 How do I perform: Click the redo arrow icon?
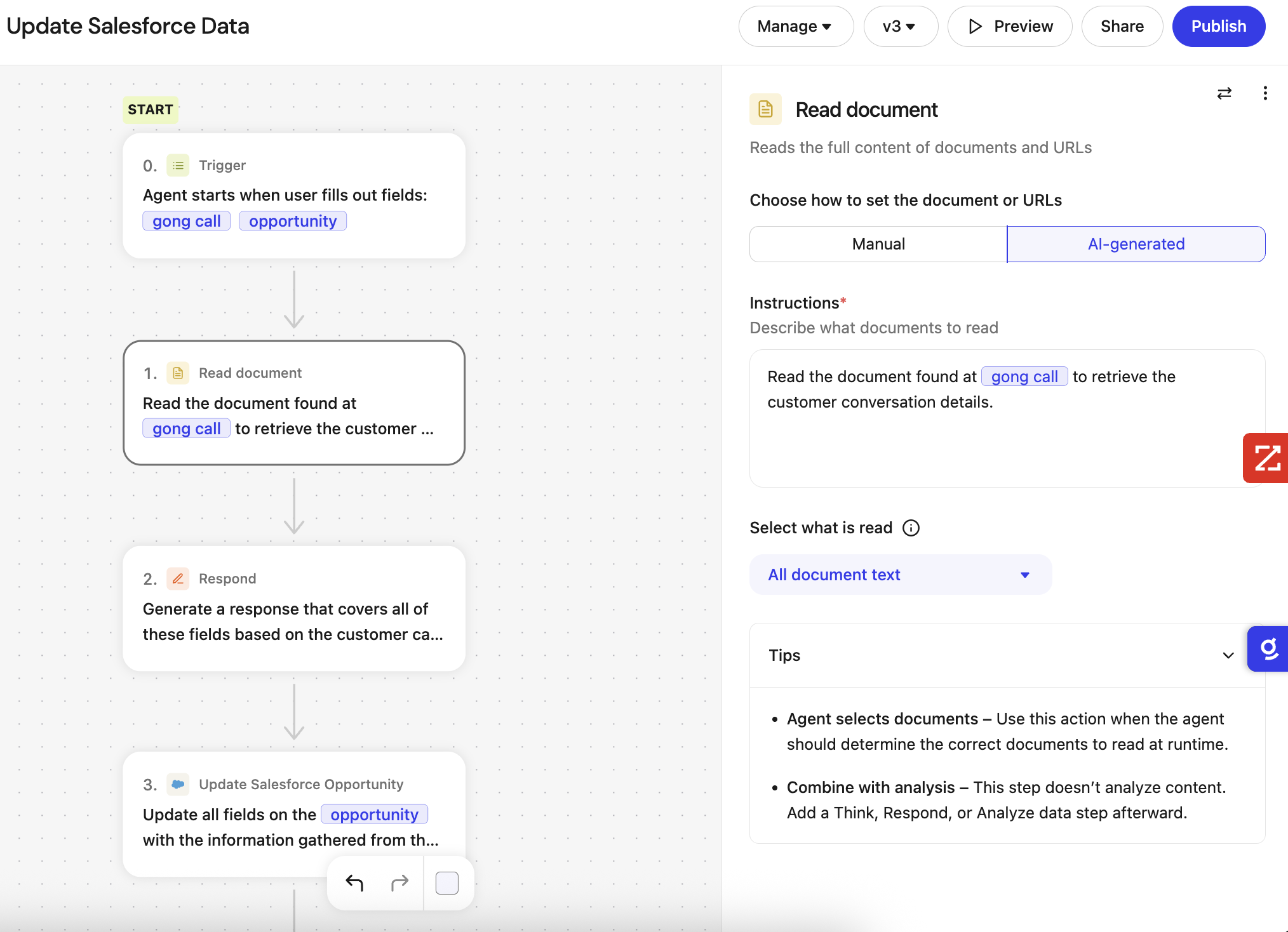click(399, 882)
